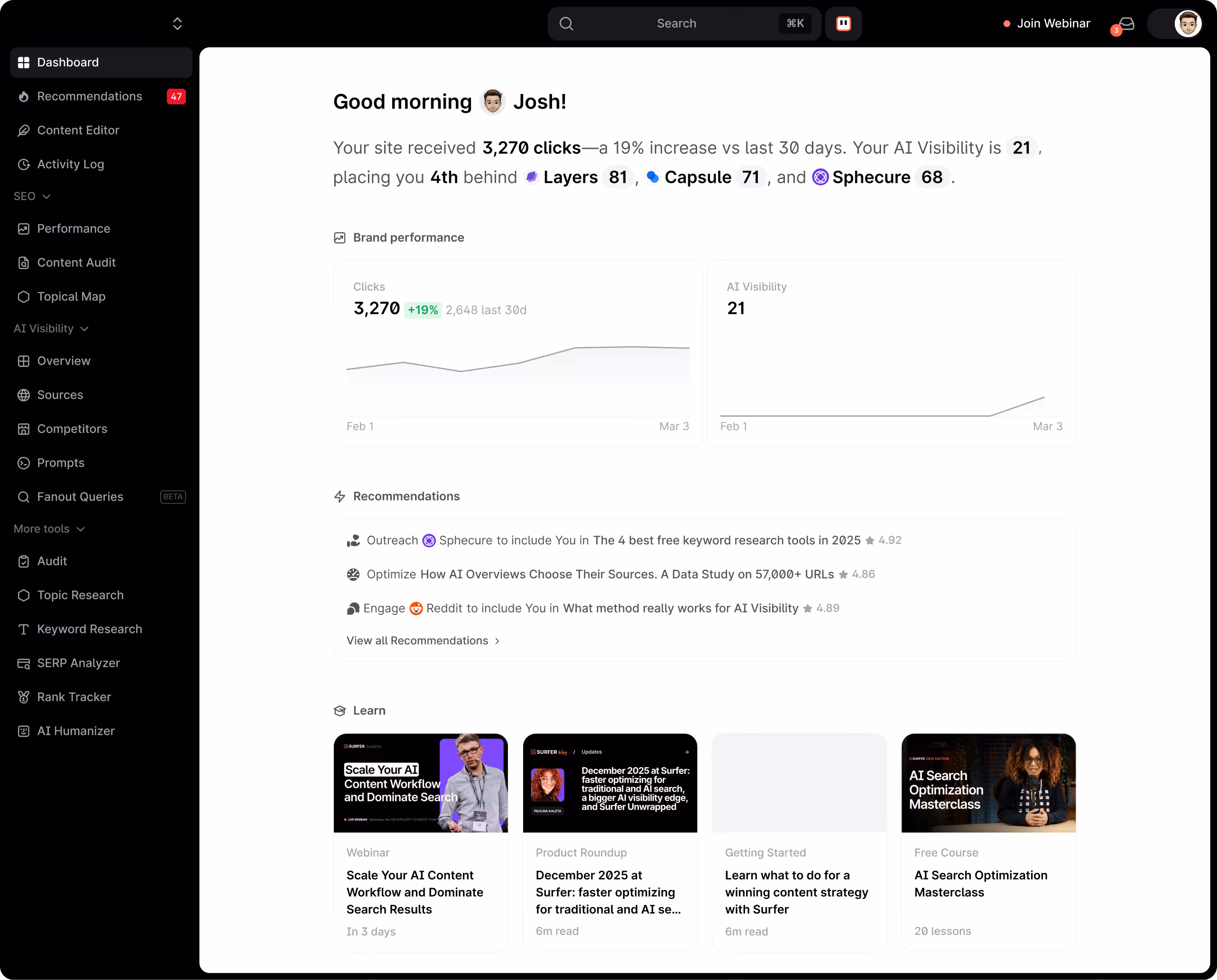Click the Clicks chart card
The image size is (1217, 980).
click(518, 353)
